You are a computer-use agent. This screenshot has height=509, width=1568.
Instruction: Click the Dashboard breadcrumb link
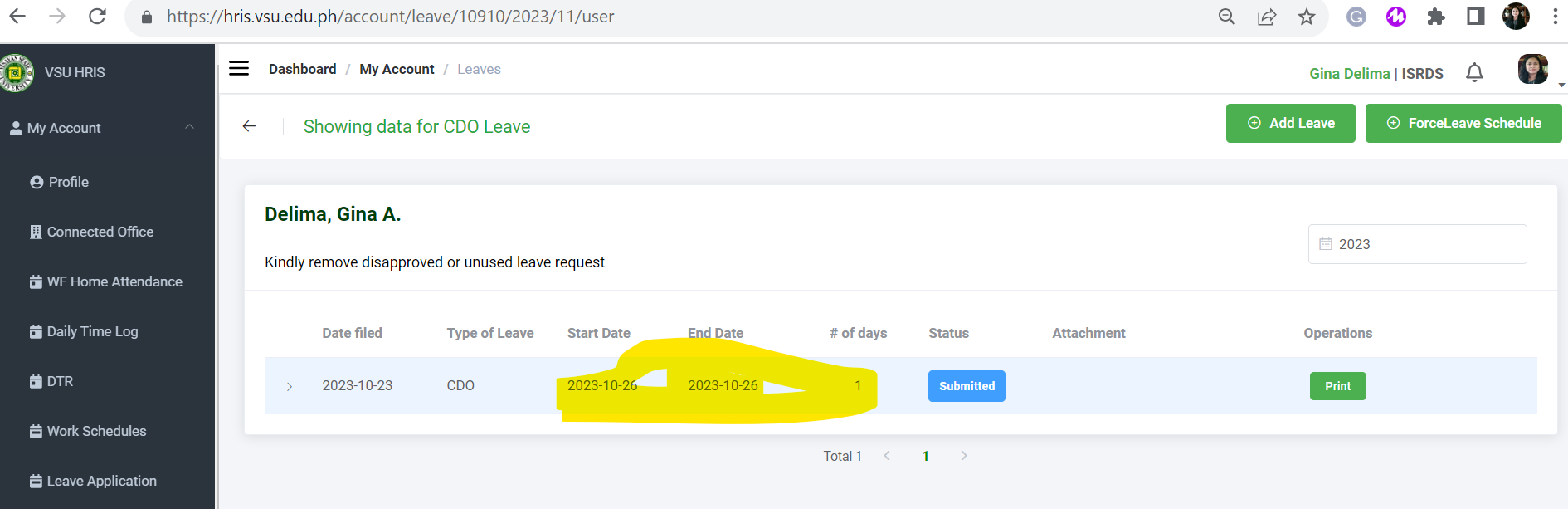click(302, 69)
